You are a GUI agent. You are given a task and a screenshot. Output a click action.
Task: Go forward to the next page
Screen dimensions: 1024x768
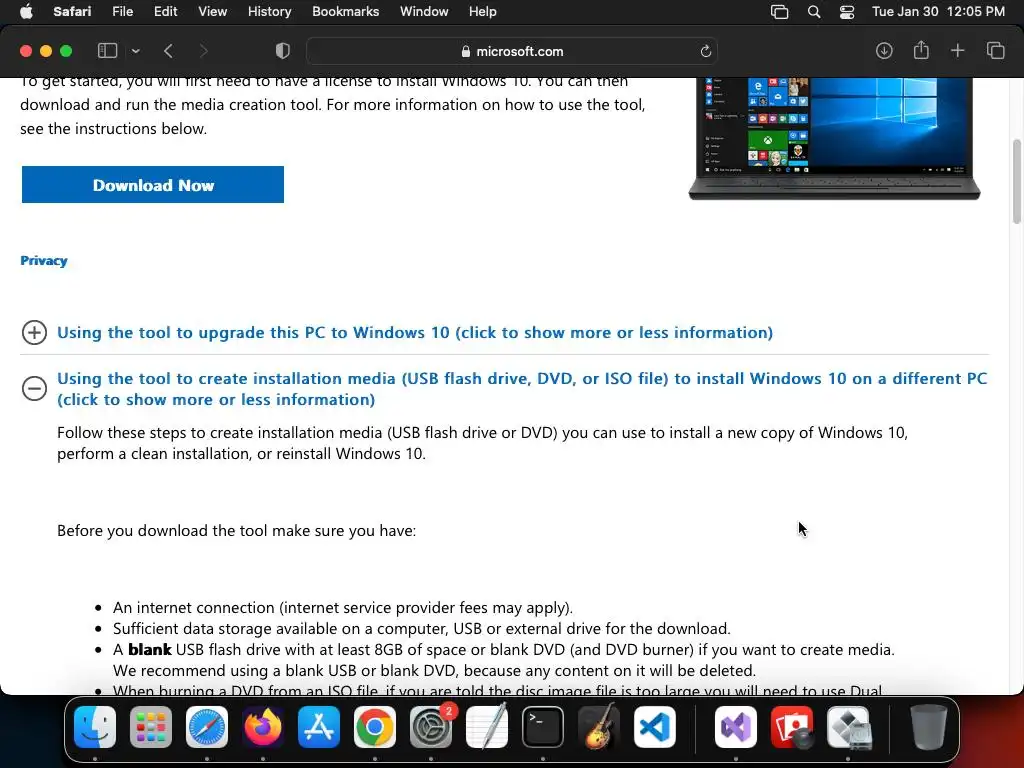(x=203, y=51)
